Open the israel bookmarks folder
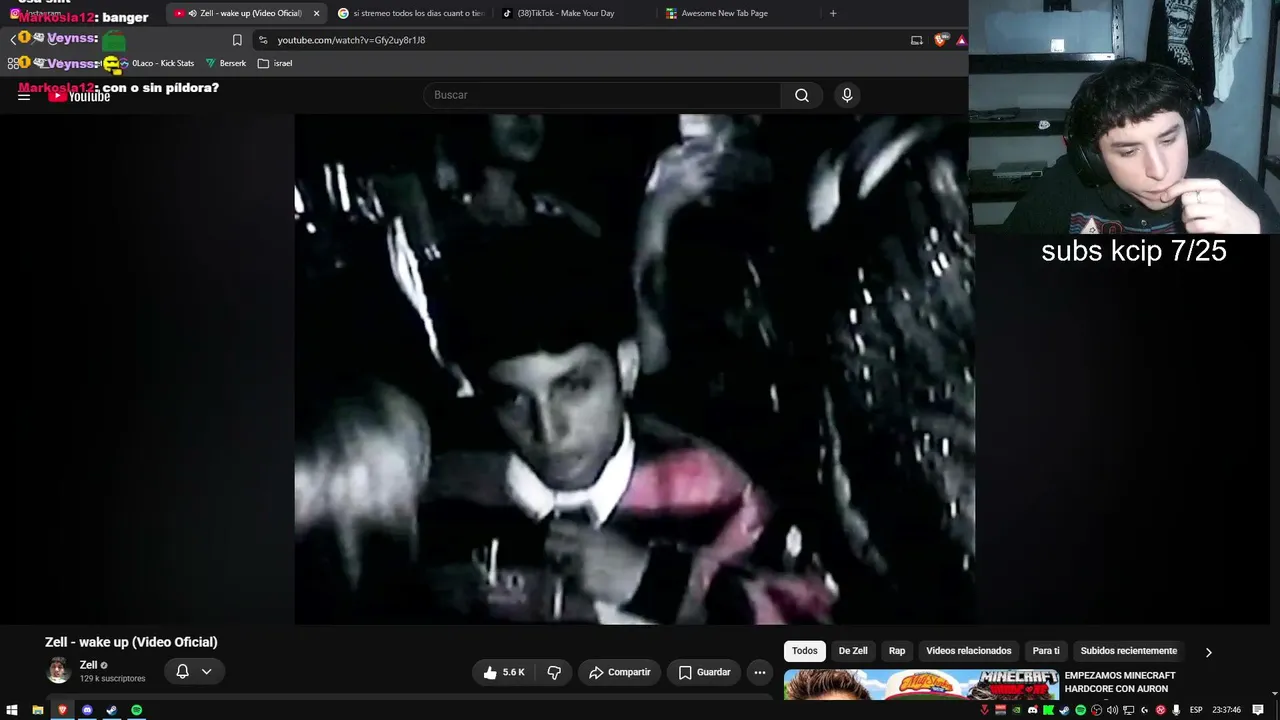 click(275, 63)
